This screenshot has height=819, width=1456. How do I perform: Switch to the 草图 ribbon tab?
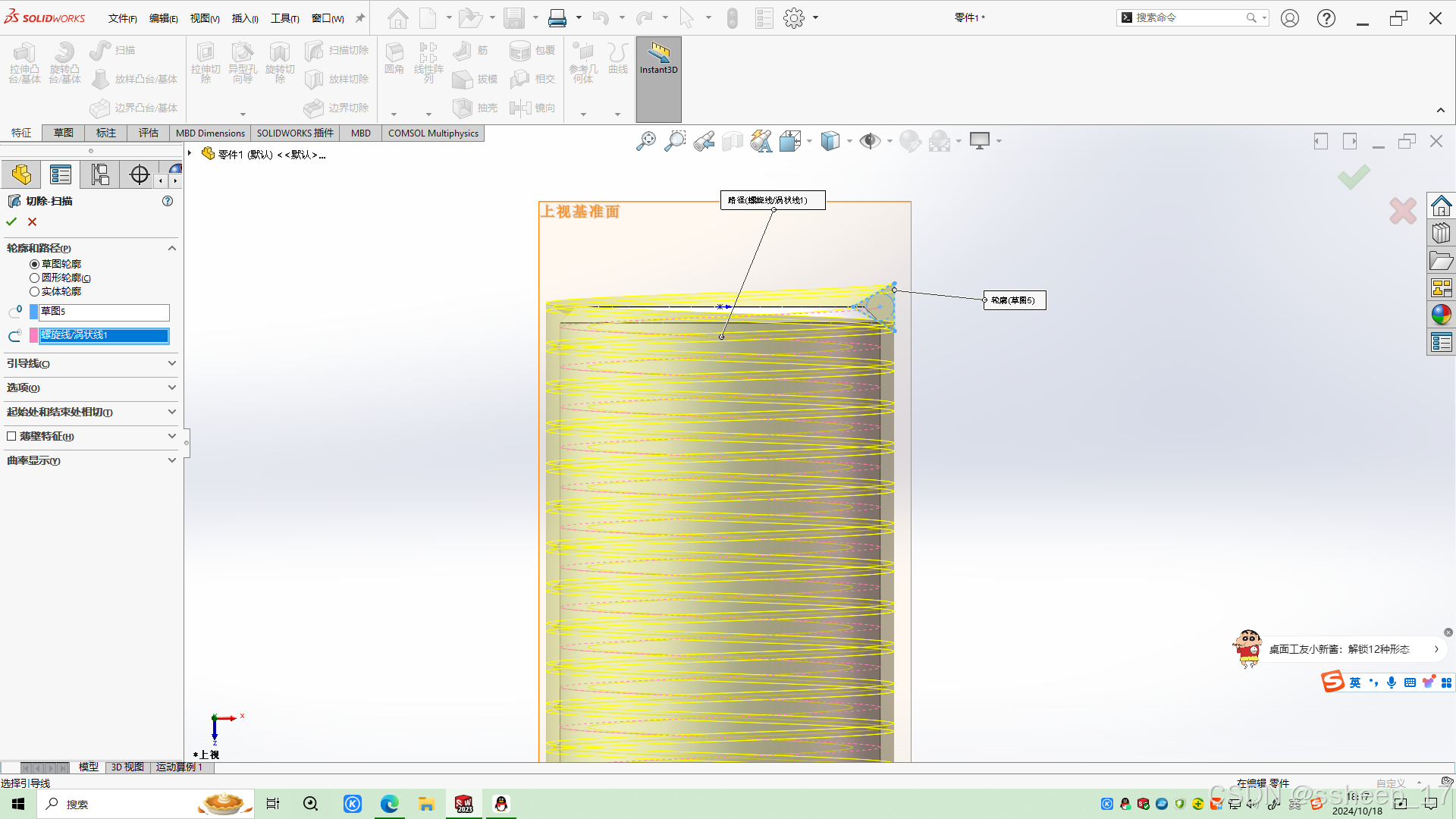64,133
